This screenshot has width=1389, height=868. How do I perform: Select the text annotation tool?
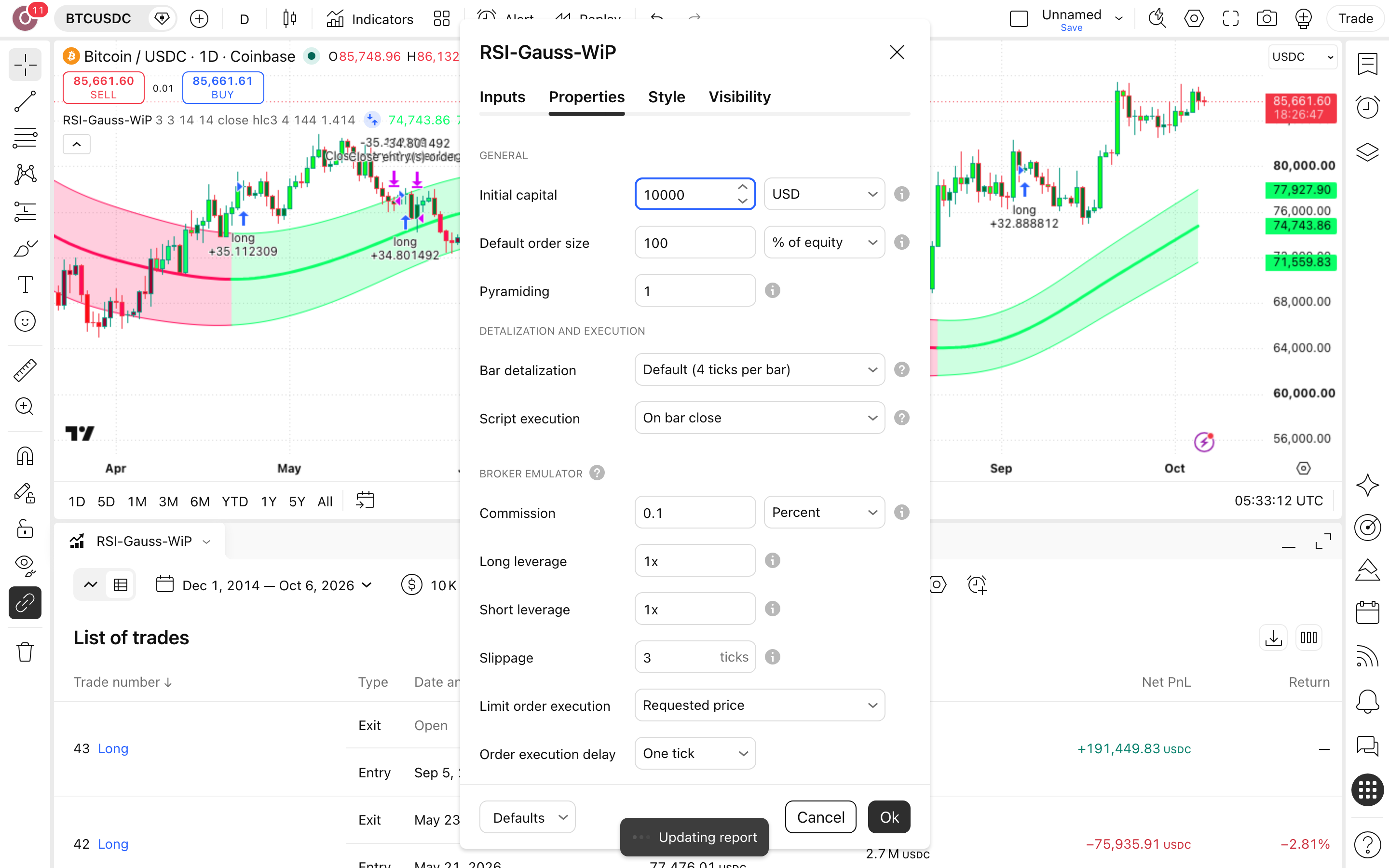25,285
